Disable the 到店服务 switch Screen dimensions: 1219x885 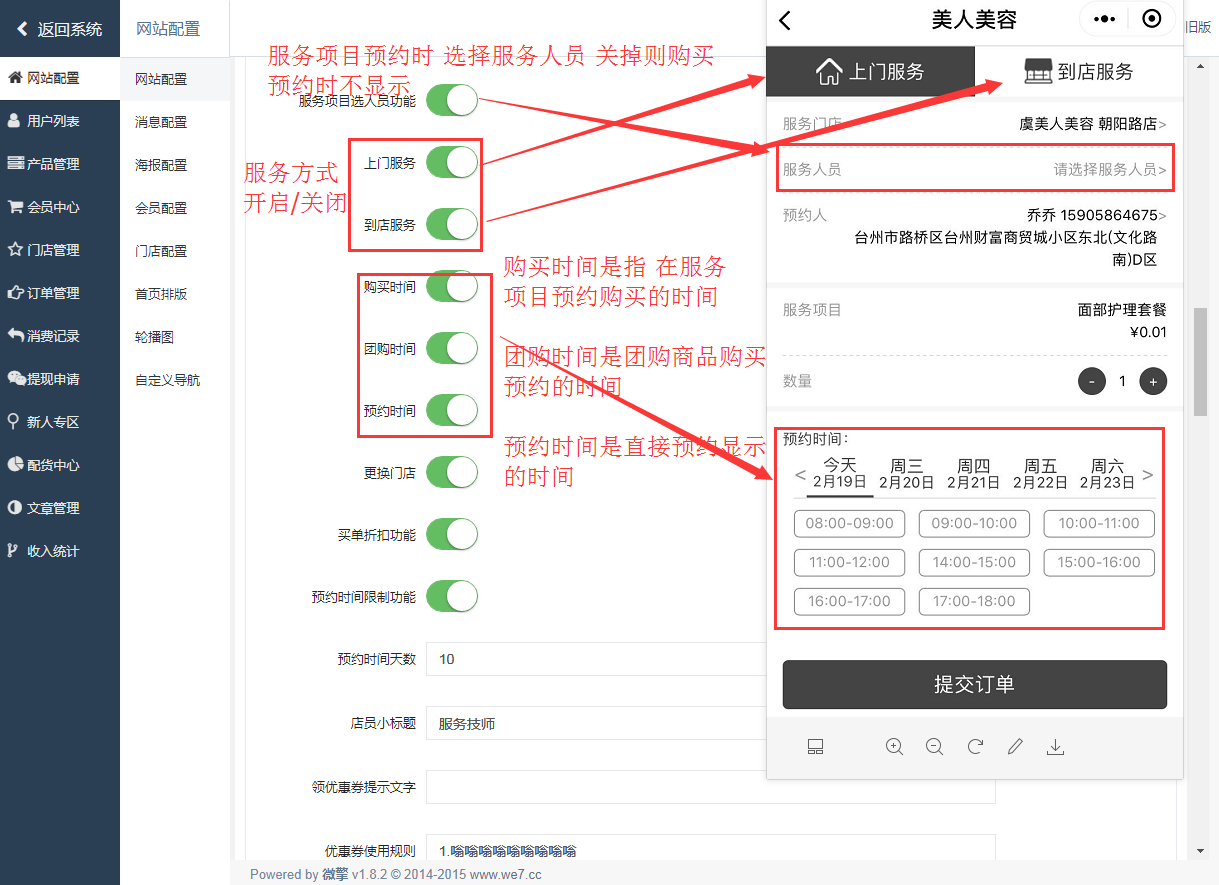[x=452, y=224]
